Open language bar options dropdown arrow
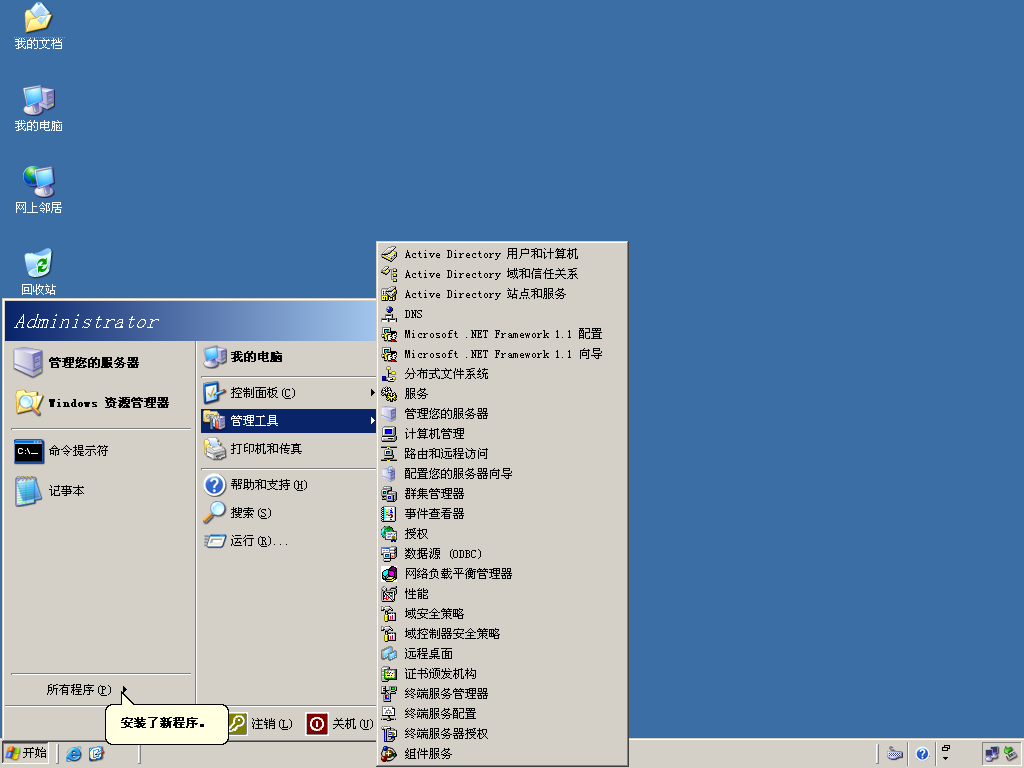The image size is (1024, 768). pos(946,758)
